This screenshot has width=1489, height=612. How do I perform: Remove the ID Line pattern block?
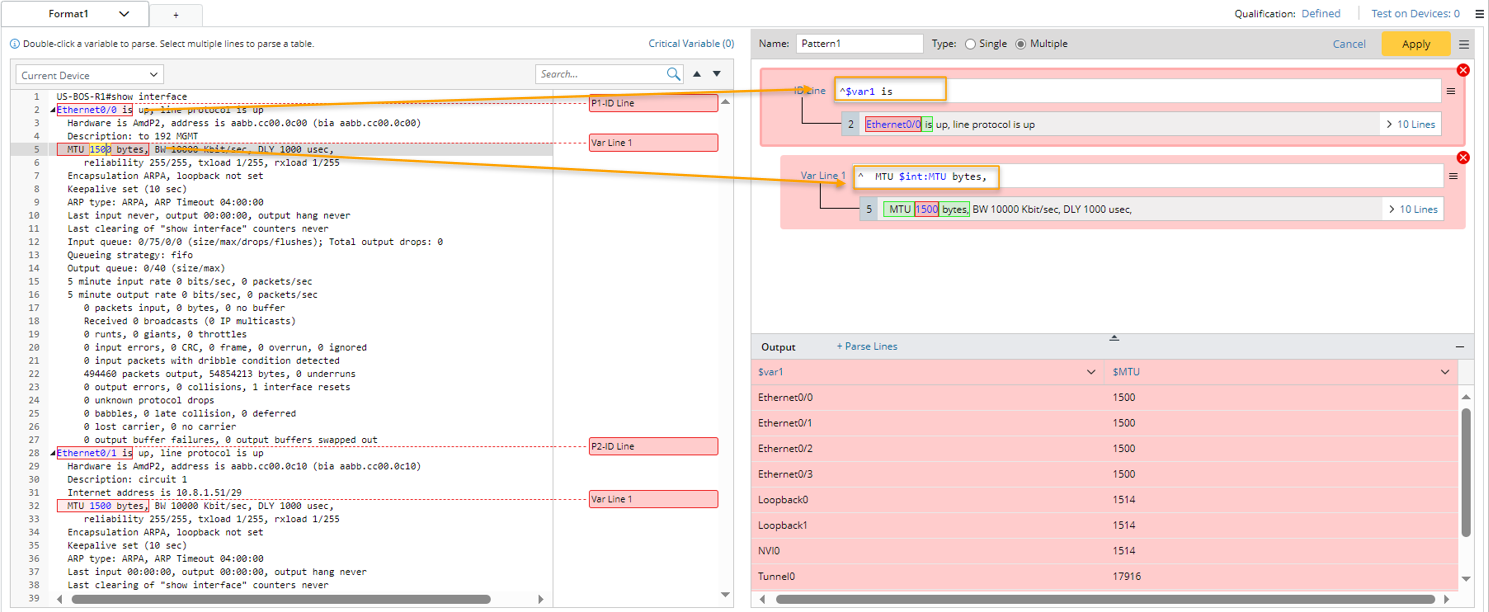coord(1463,70)
